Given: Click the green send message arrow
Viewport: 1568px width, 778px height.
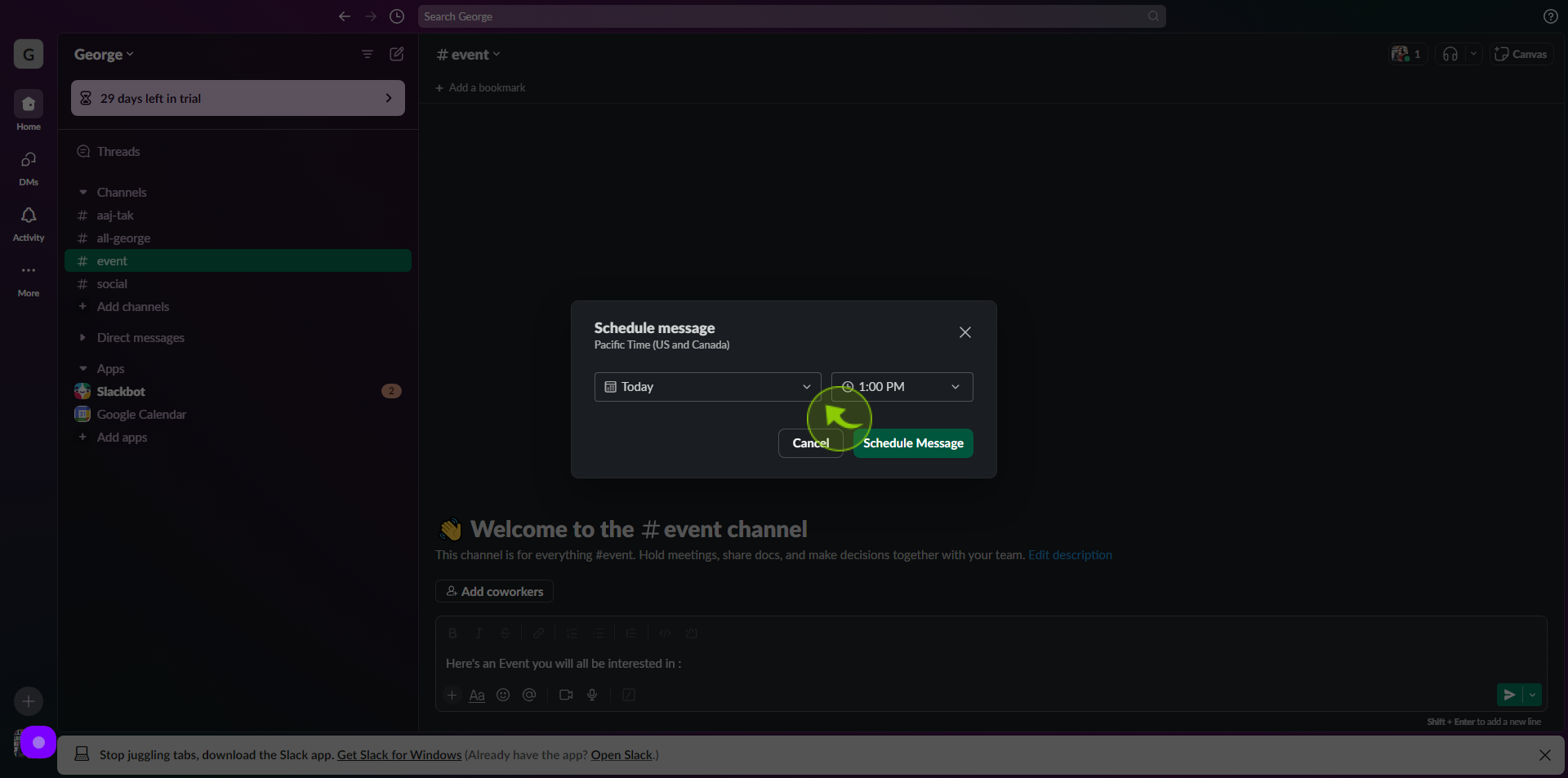Looking at the screenshot, I should (x=1509, y=695).
